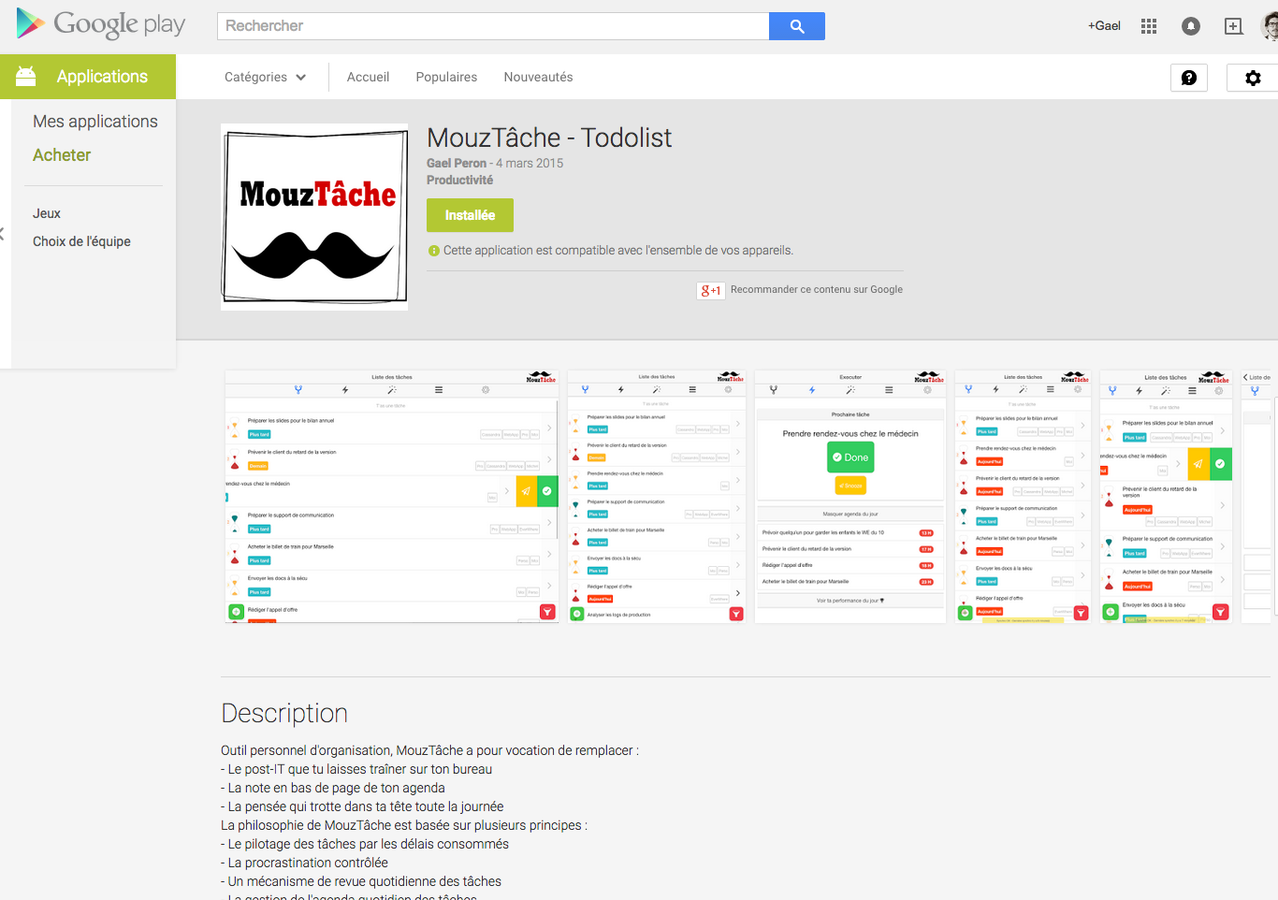Click the date 4 mars 2015
Screen dimensions: 1278x900
[x=530, y=163]
